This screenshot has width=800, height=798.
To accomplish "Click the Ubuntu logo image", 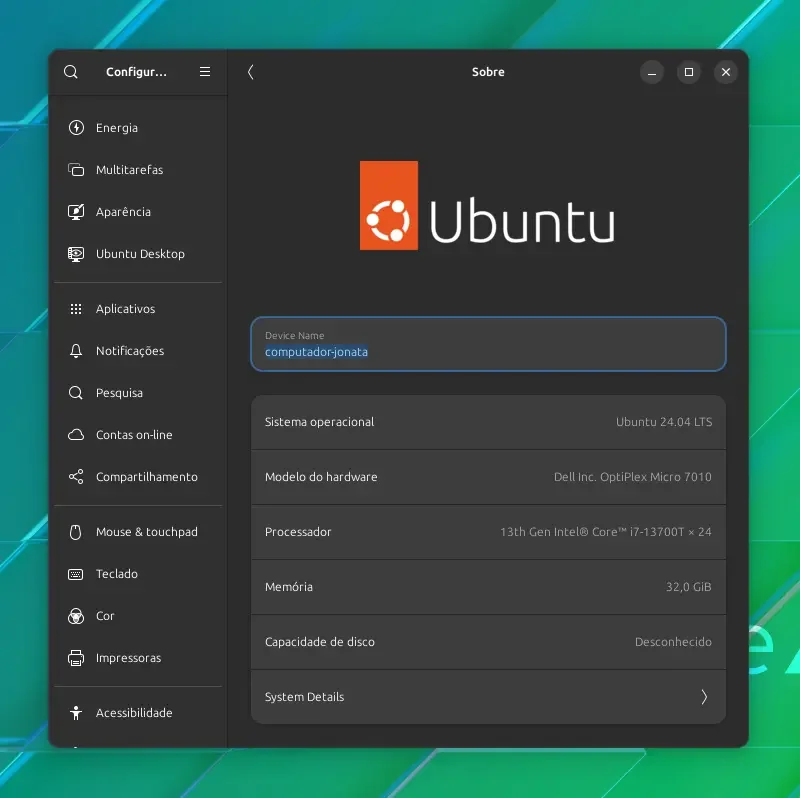I will pyautogui.click(x=487, y=206).
